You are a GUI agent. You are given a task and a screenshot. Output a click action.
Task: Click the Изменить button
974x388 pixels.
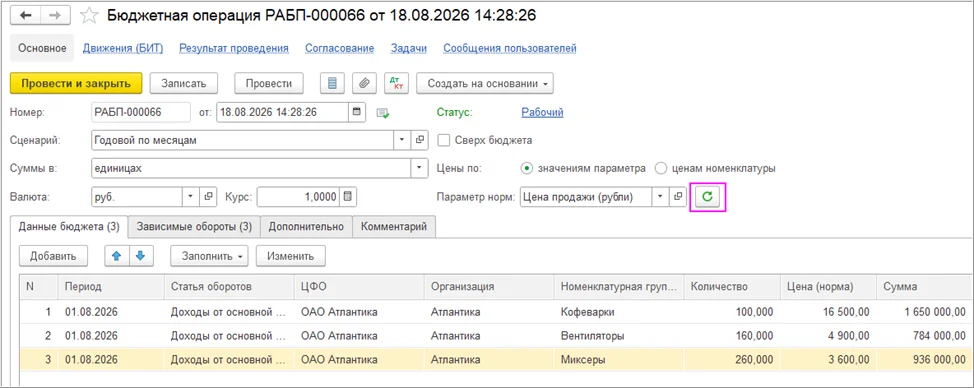(x=291, y=256)
